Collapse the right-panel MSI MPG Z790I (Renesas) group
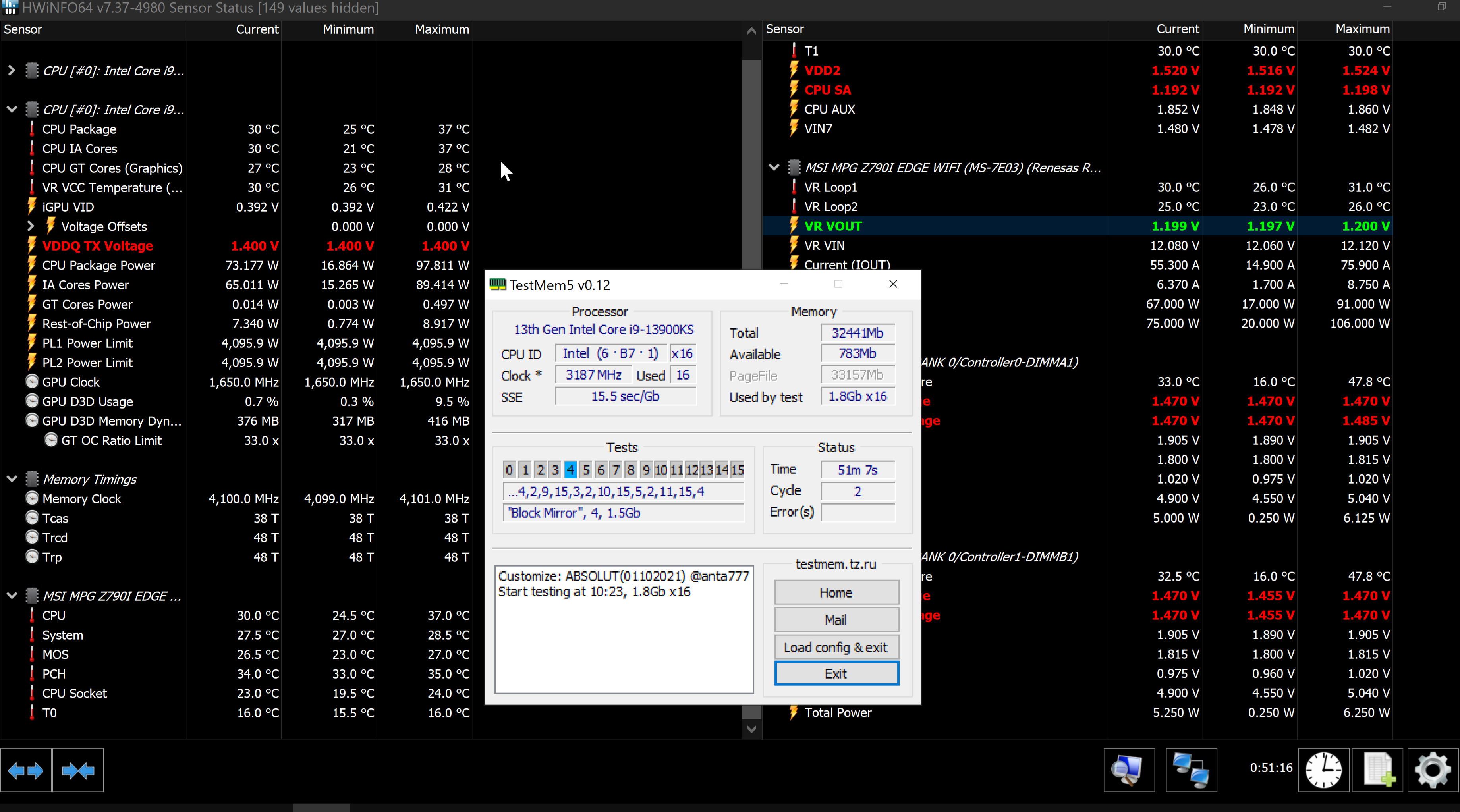 (x=774, y=167)
